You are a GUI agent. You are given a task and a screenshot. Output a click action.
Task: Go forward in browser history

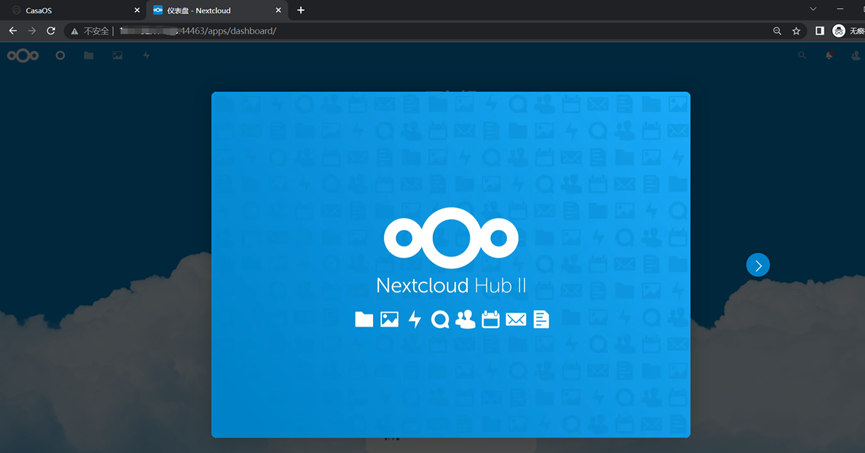click(x=32, y=31)
